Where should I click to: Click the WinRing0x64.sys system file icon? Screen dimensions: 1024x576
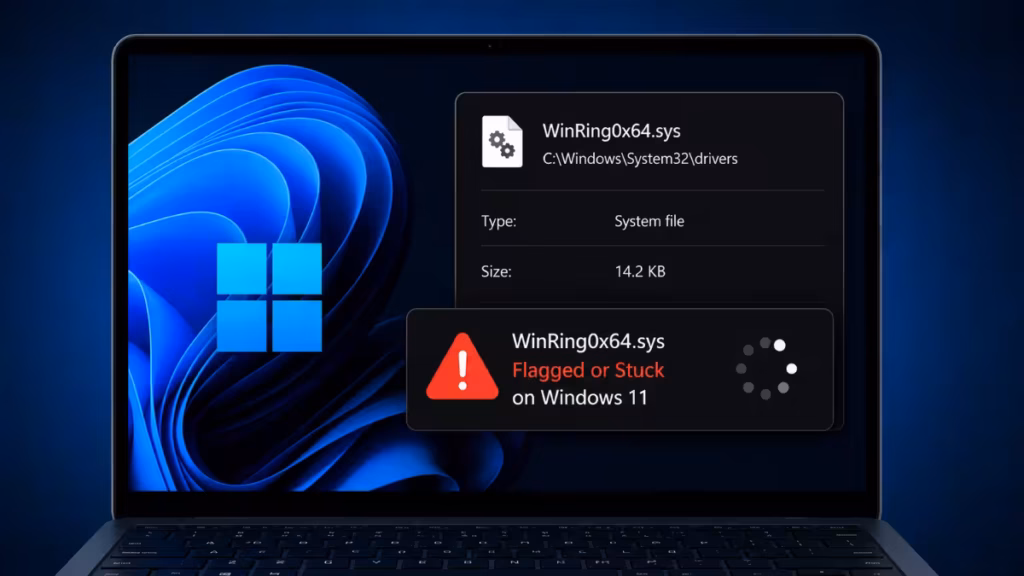pyautogui.click(x=502, y=142)
